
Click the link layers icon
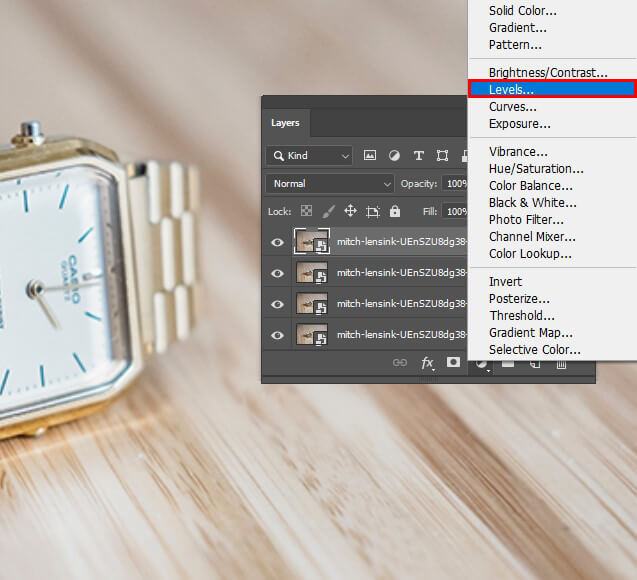click(x=400, y=363)
